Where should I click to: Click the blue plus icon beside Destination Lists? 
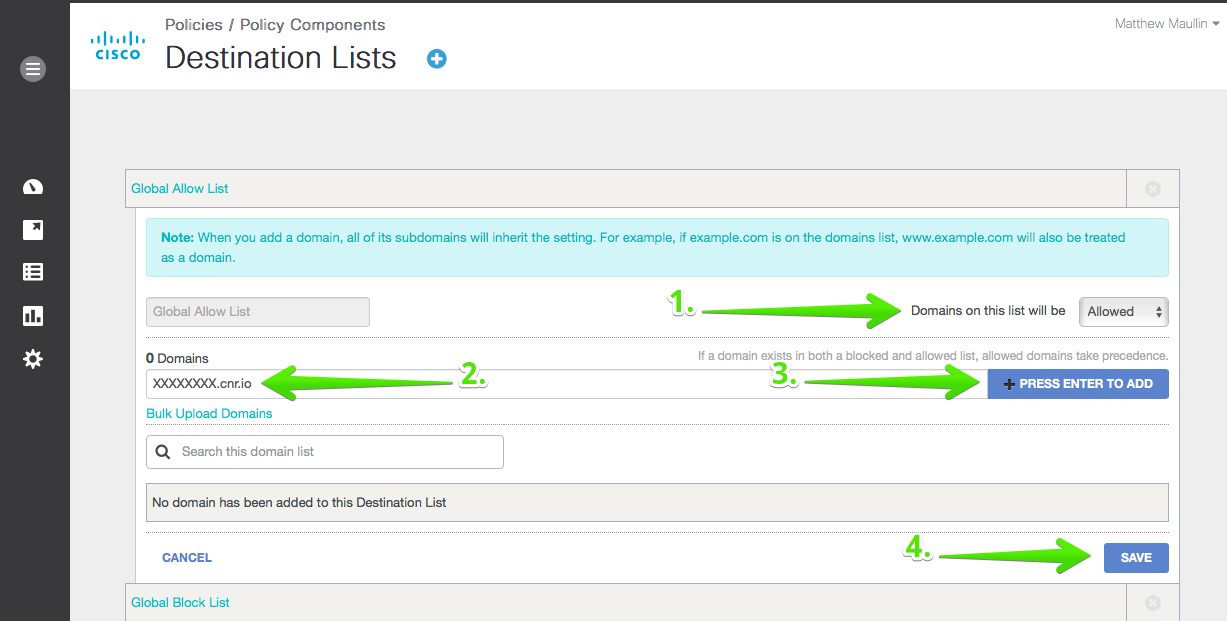tap(437, 59)
